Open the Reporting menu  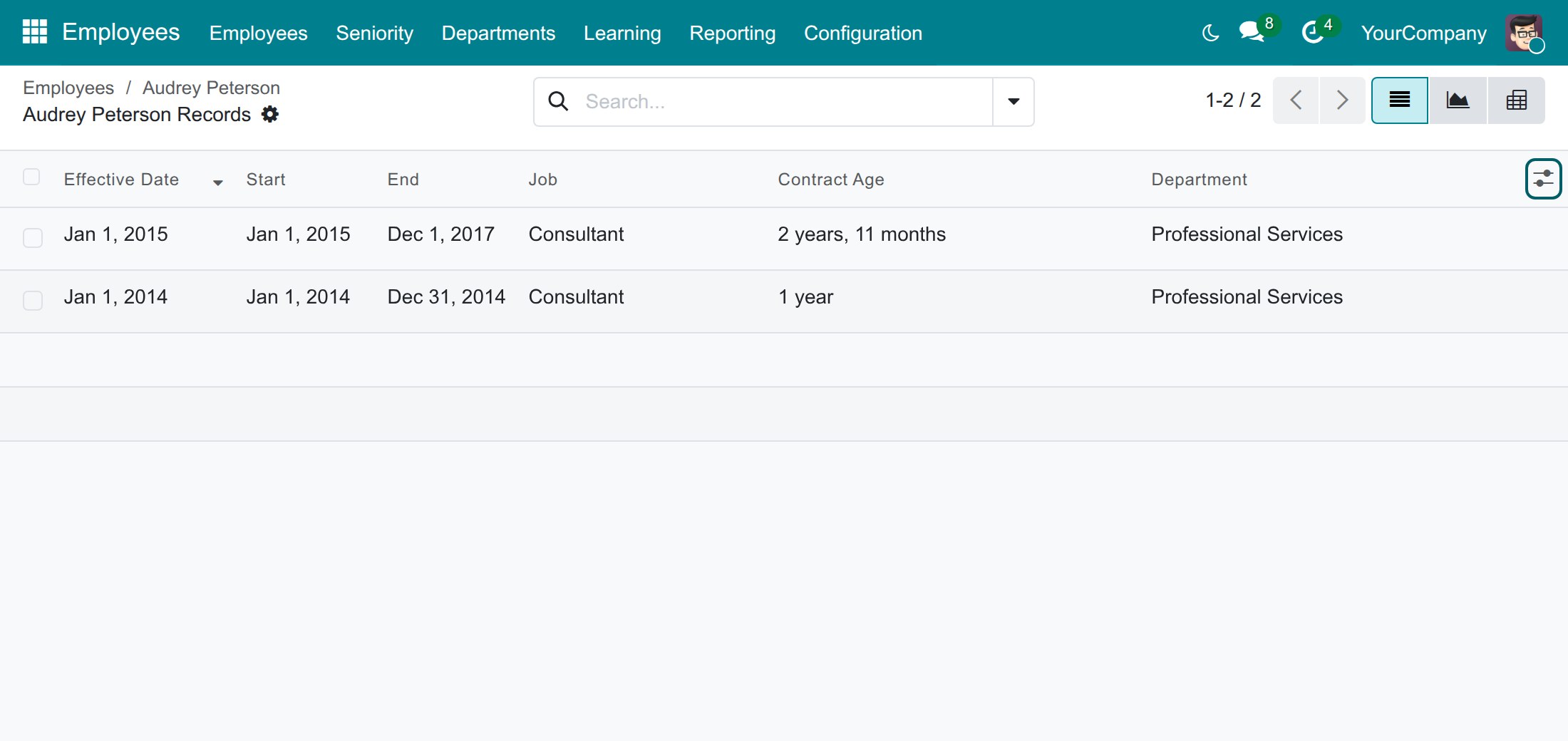coord(732,33)
